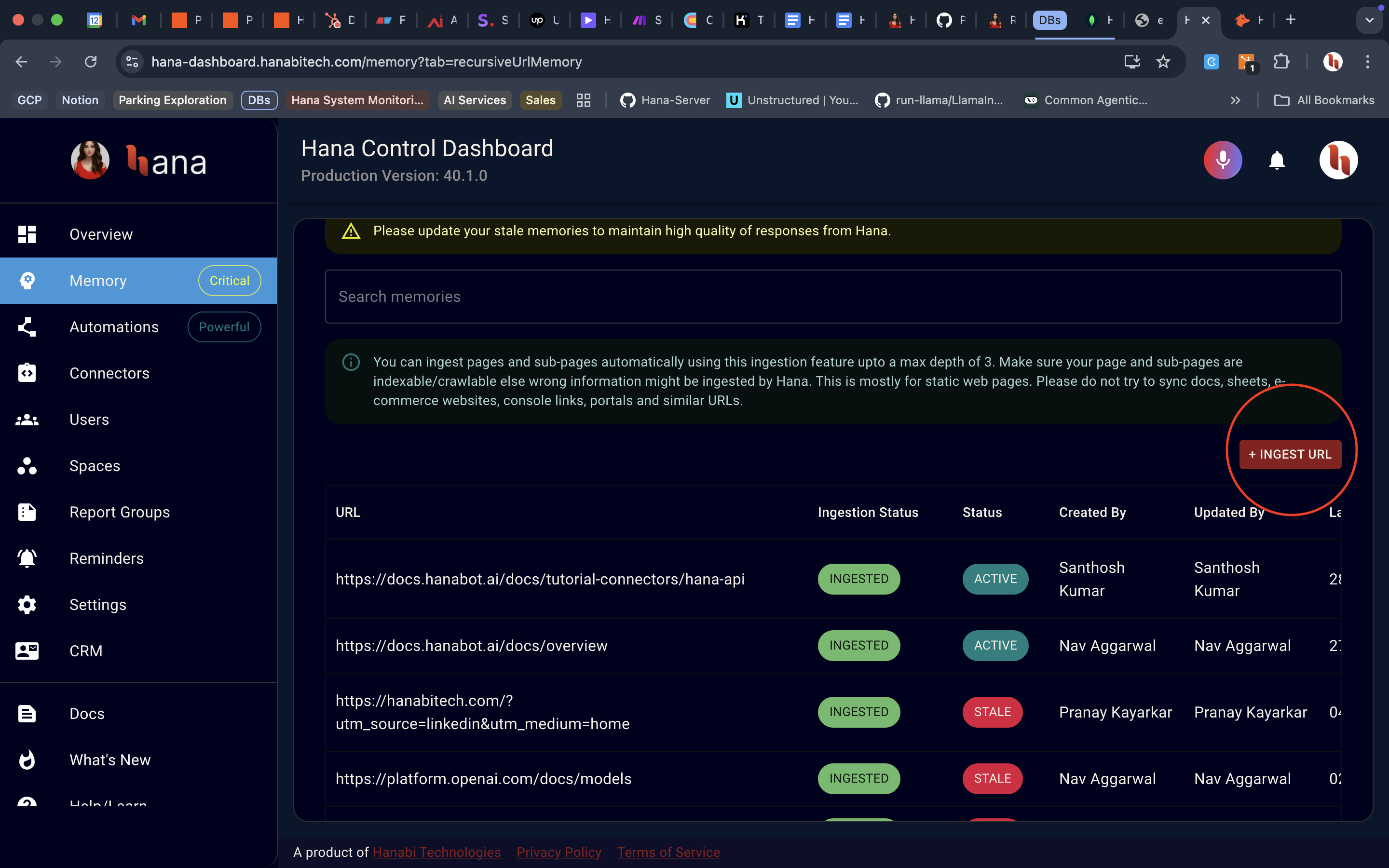
Task: Open the Reminders menu item
Action: (x=138, y=558)
